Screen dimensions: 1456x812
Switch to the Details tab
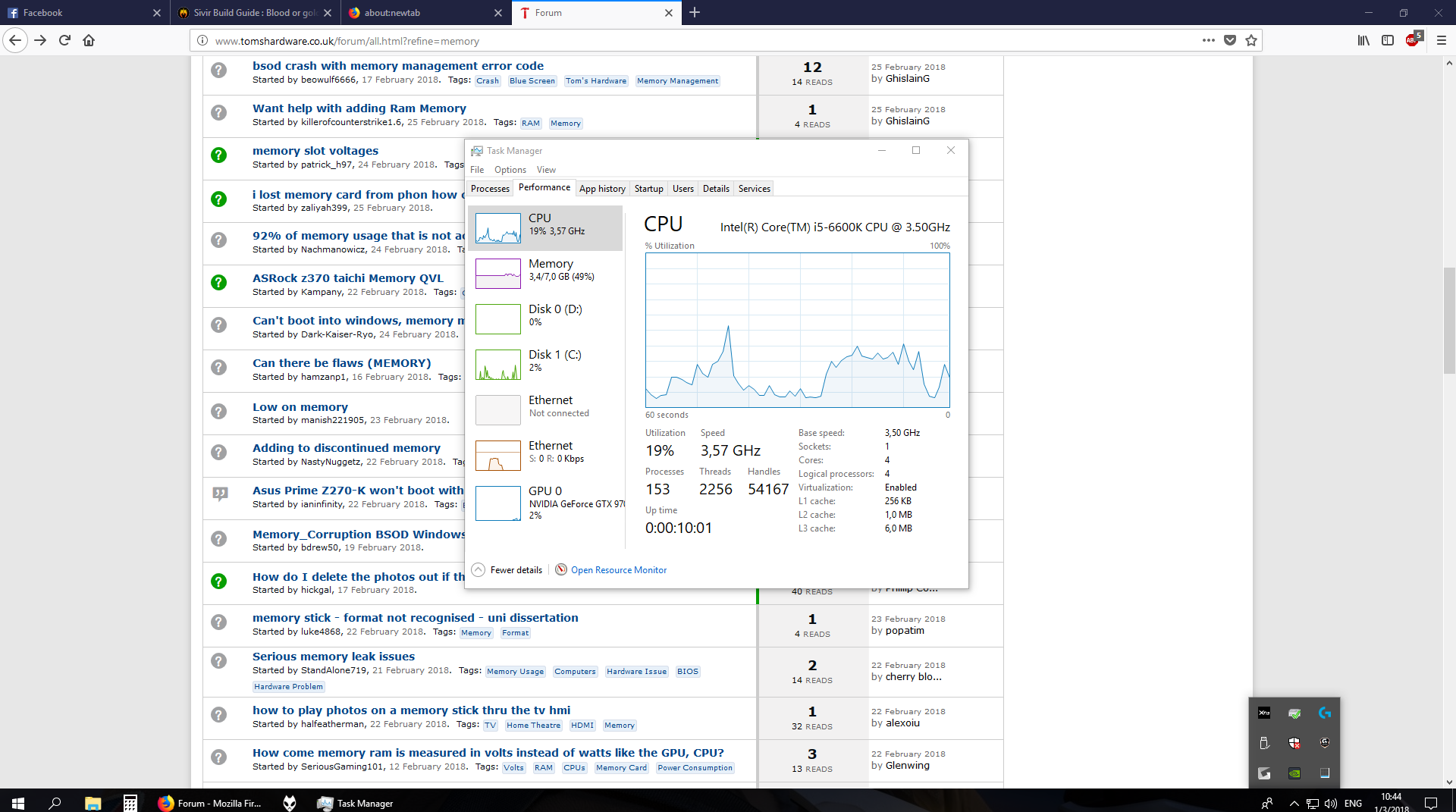(716, 189)
